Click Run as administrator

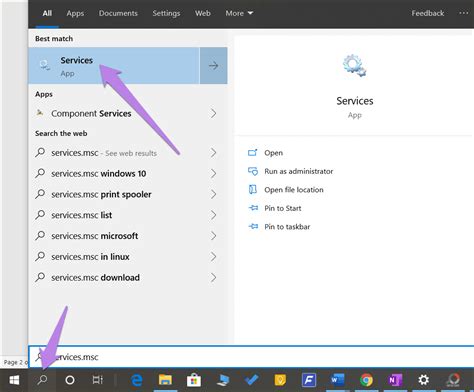tap(298, 171)
